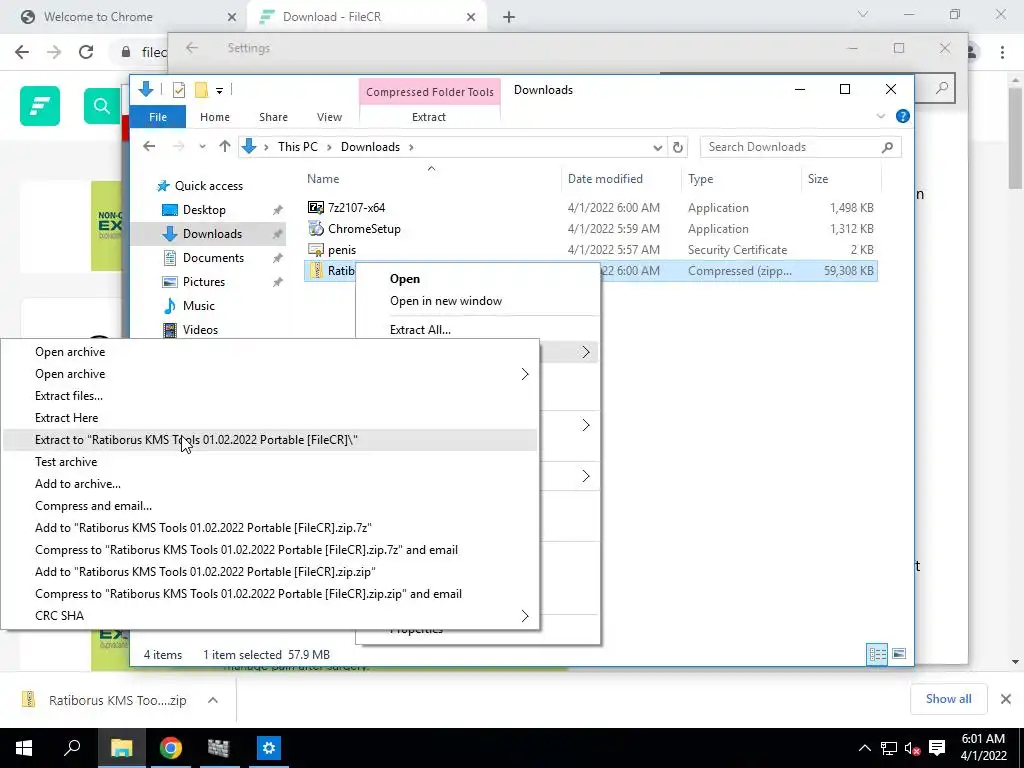Open Chrome from the taskbar
Image resolution: width=1024 pixels, height=768 pixels.
click(170, 748)
